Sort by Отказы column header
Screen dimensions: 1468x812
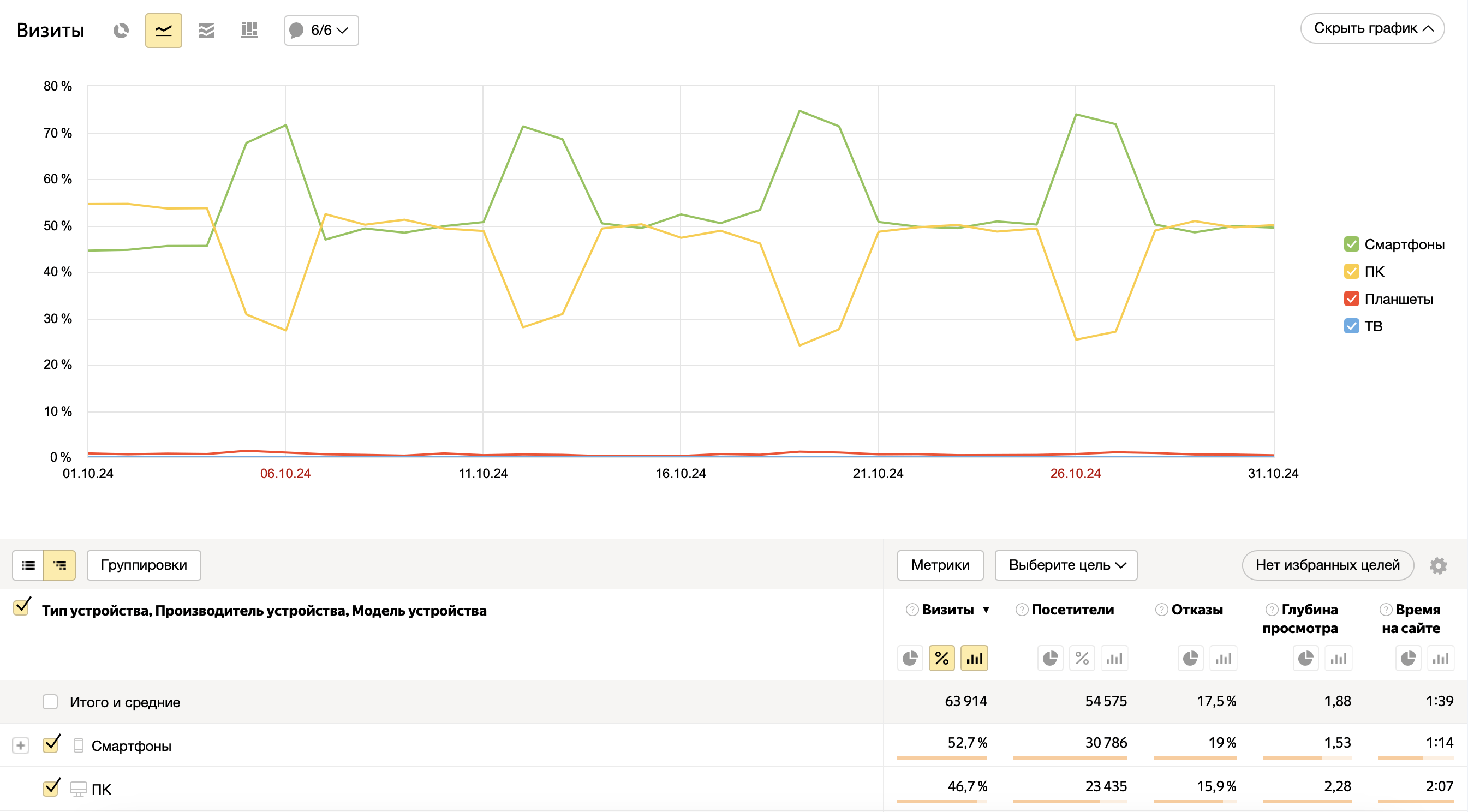coord(1197,610)
